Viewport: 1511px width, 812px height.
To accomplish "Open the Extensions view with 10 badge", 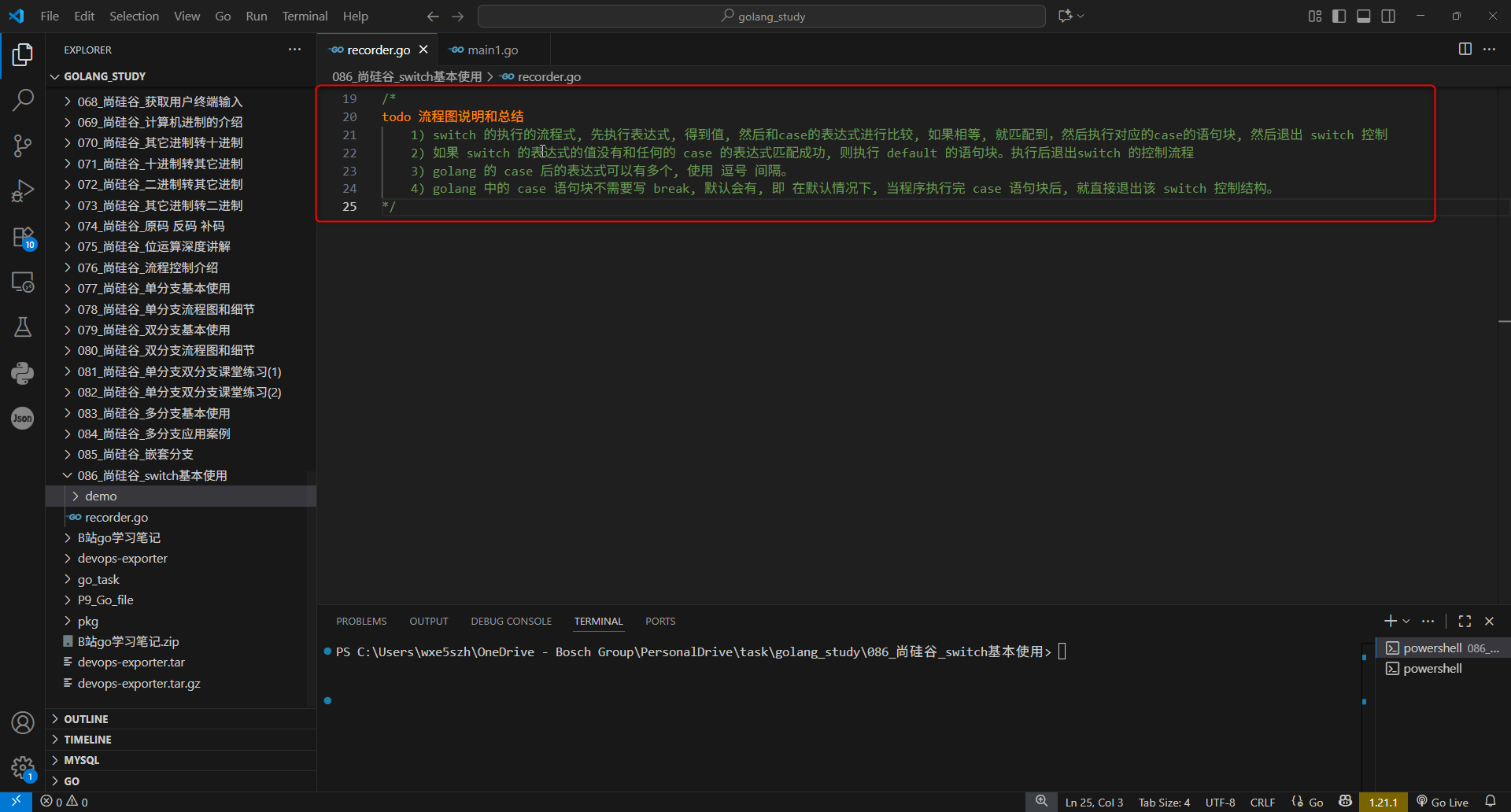I will tap(23, 237).
